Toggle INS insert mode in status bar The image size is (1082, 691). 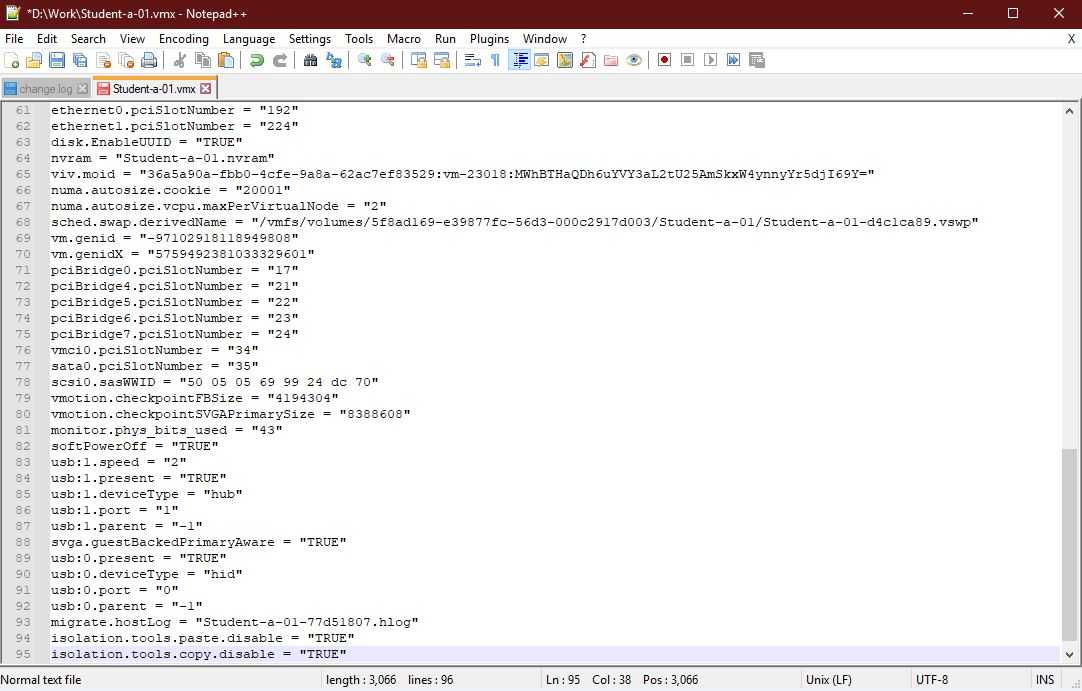1045,680
